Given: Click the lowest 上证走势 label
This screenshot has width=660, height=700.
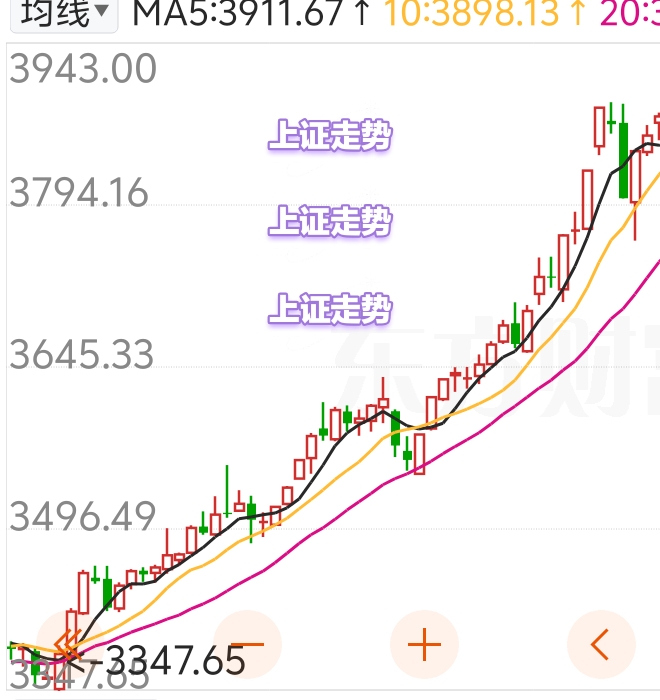Looking at the screenshot, I should (x=330, y=308).
